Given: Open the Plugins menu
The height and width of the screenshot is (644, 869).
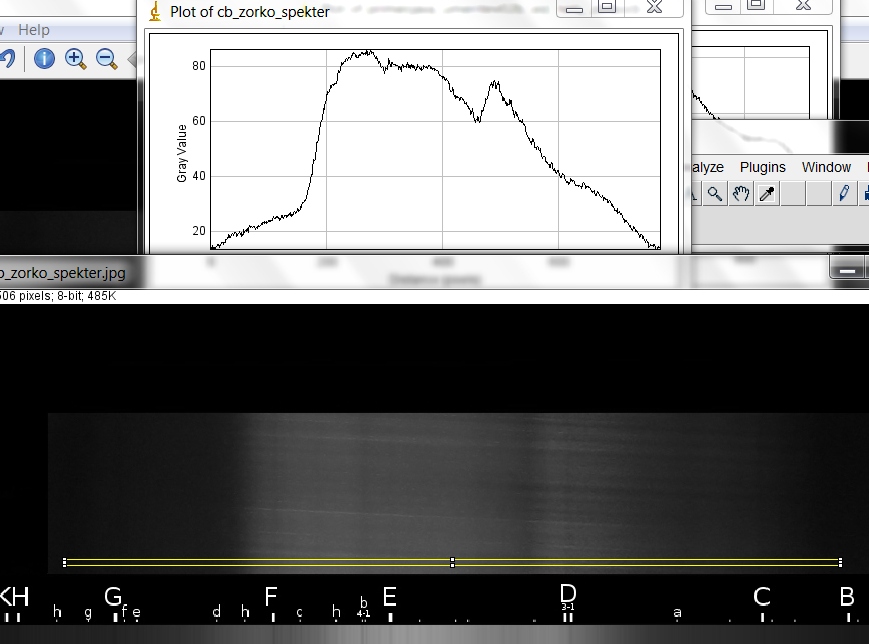Looking at the screenshot, I should coord(762,167).
